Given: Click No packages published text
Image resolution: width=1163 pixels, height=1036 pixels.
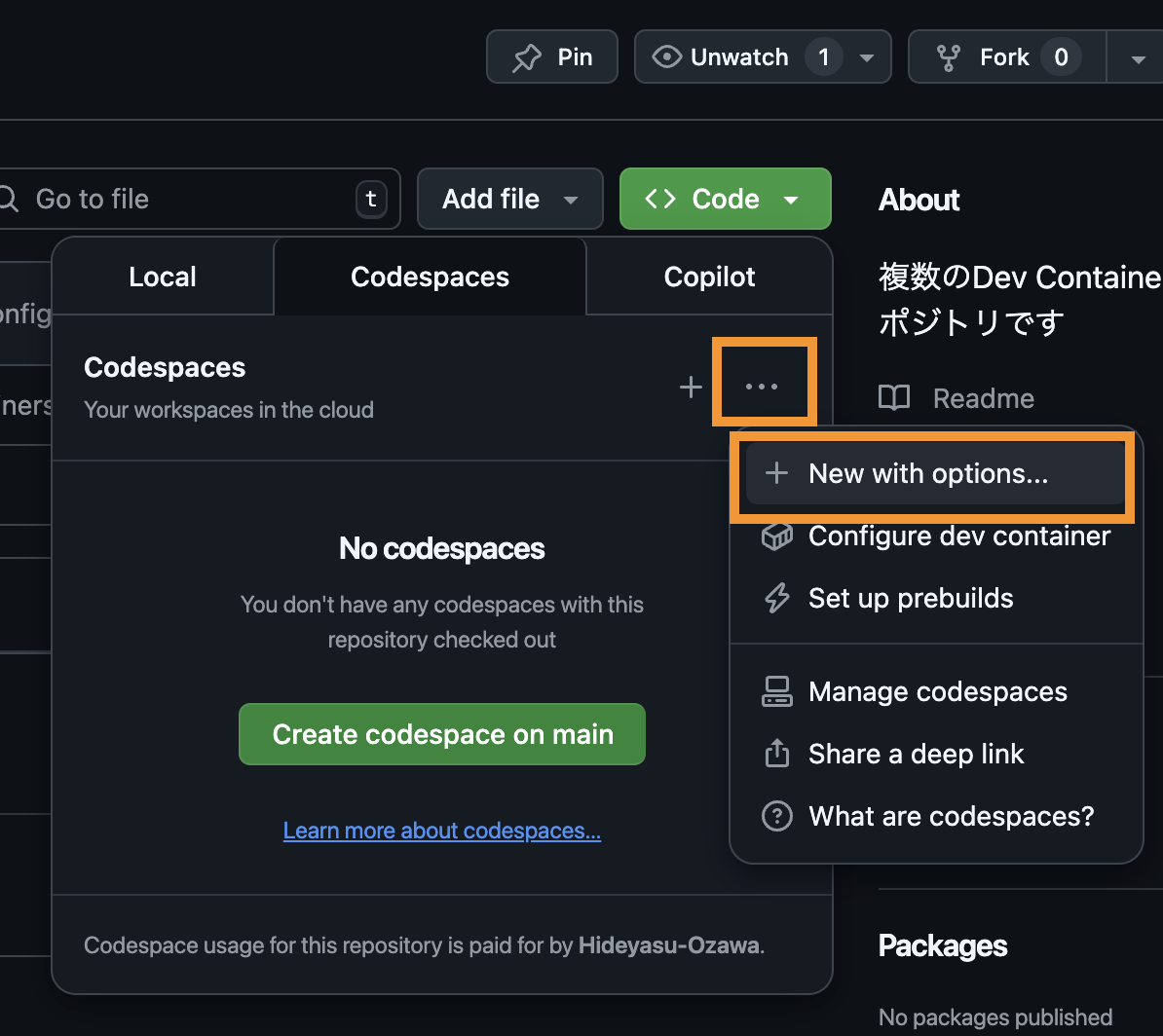Looking at the screenshot, I should tap(995, 1017).
